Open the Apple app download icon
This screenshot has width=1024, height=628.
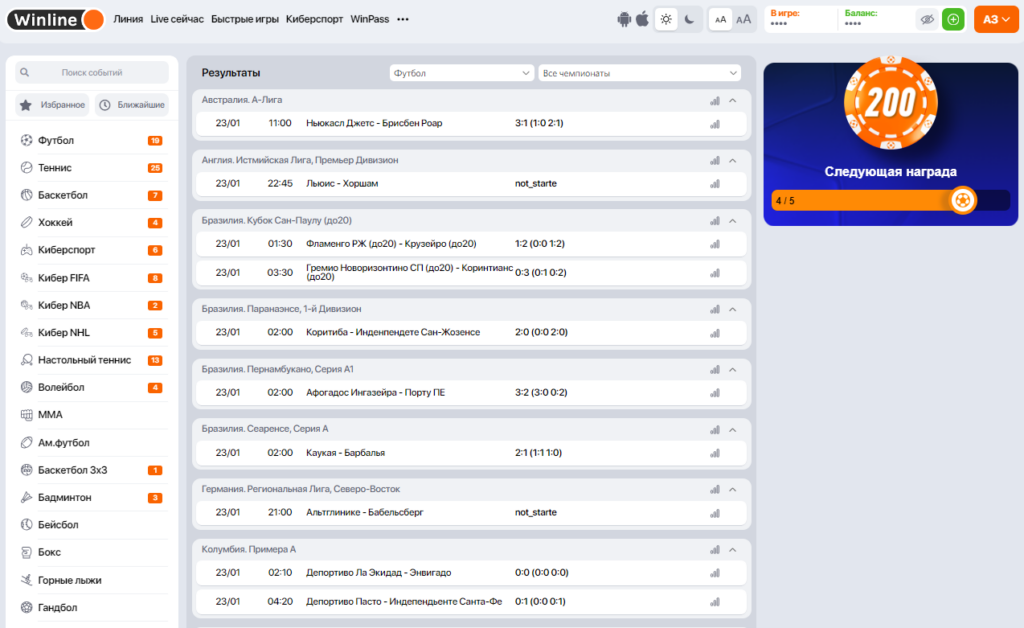pyautogui.click(x=643, y=19)
